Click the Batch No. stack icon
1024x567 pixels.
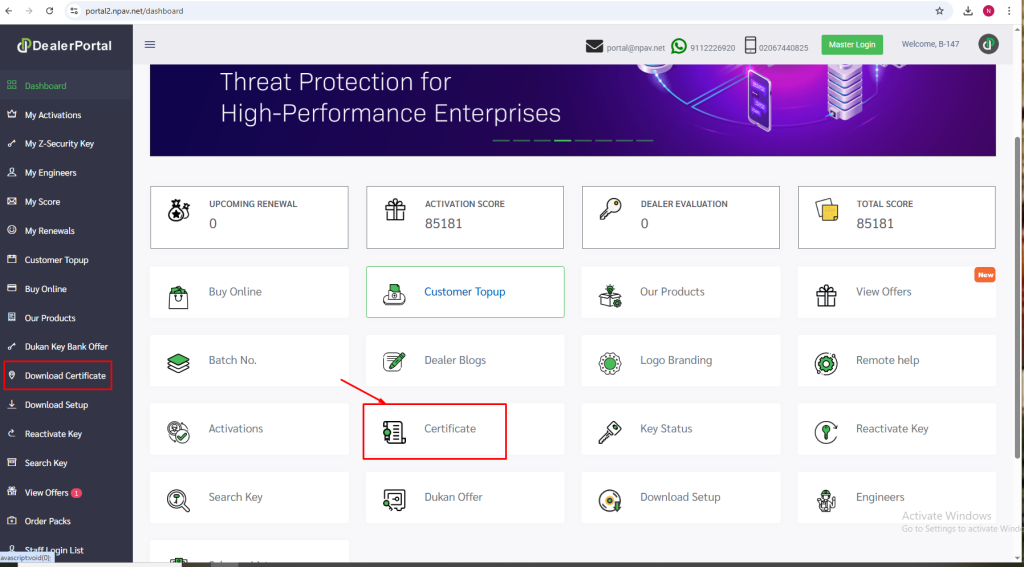point(178,361)
